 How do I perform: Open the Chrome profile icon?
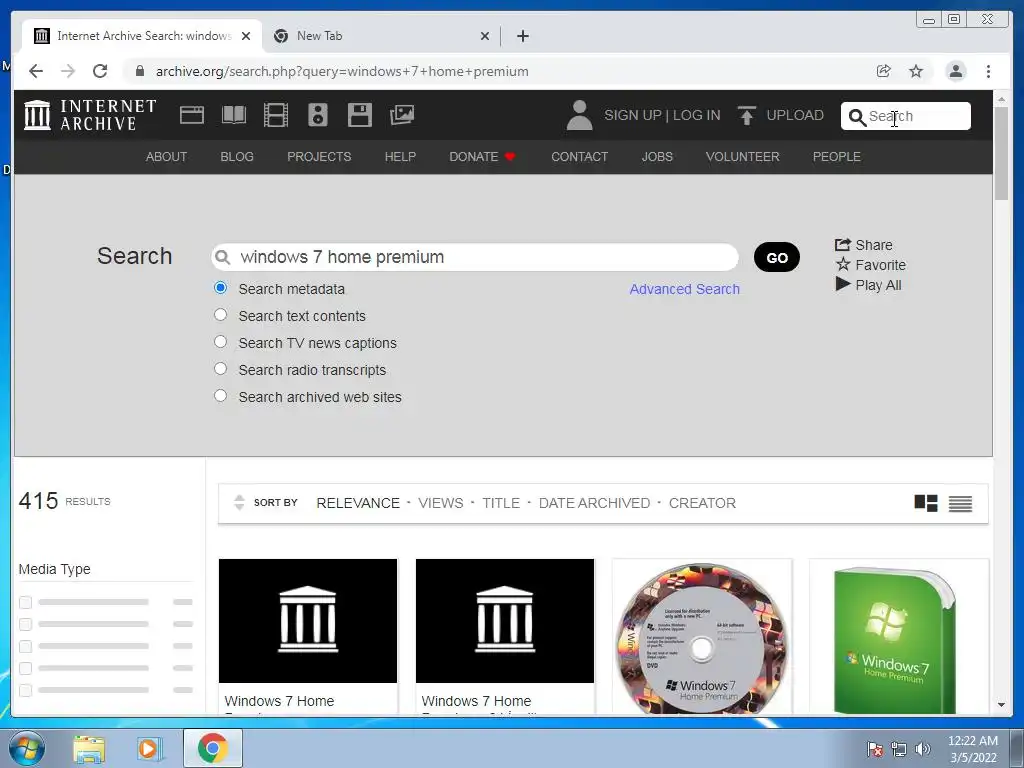[955, 71]
